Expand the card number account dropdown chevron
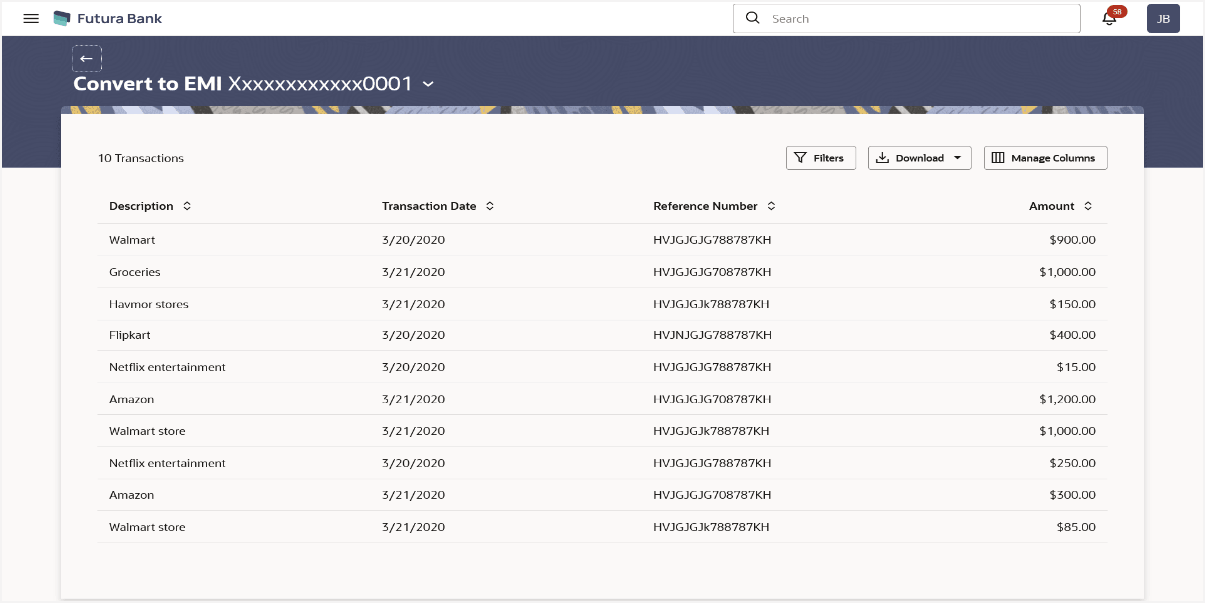The image size is (1205, 603). 428,85
